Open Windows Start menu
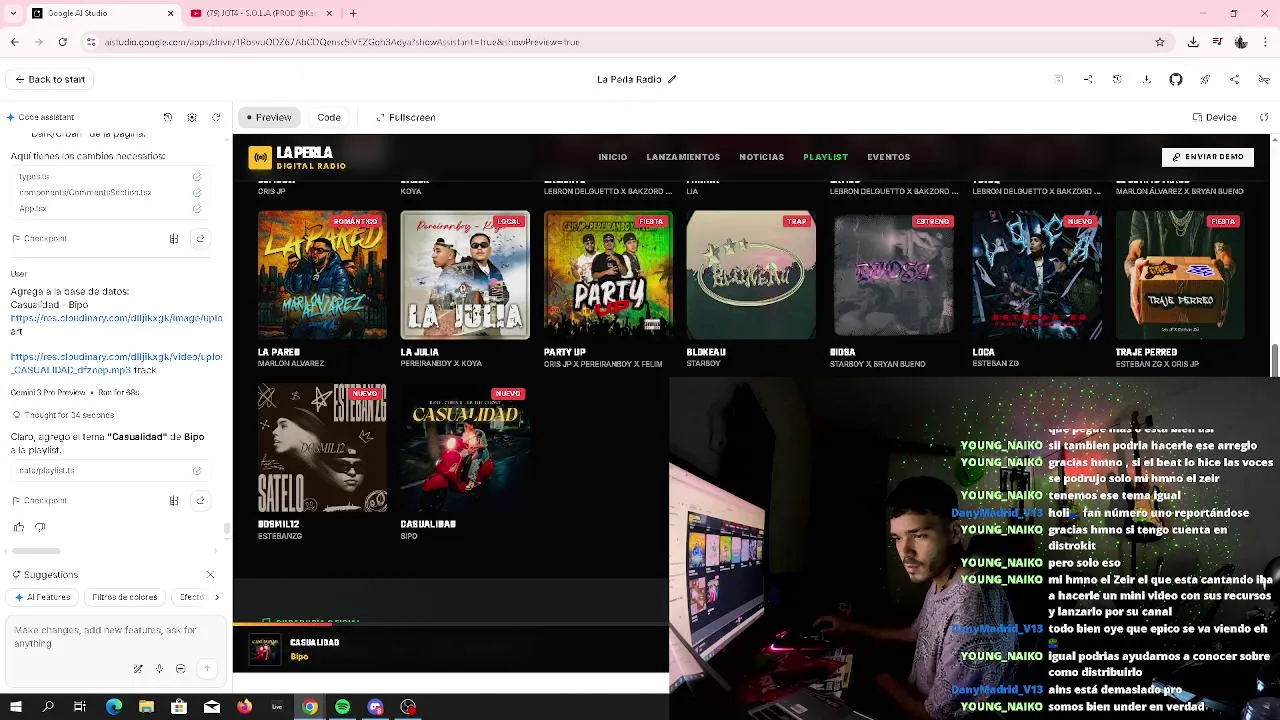 [x=16, y=707]
